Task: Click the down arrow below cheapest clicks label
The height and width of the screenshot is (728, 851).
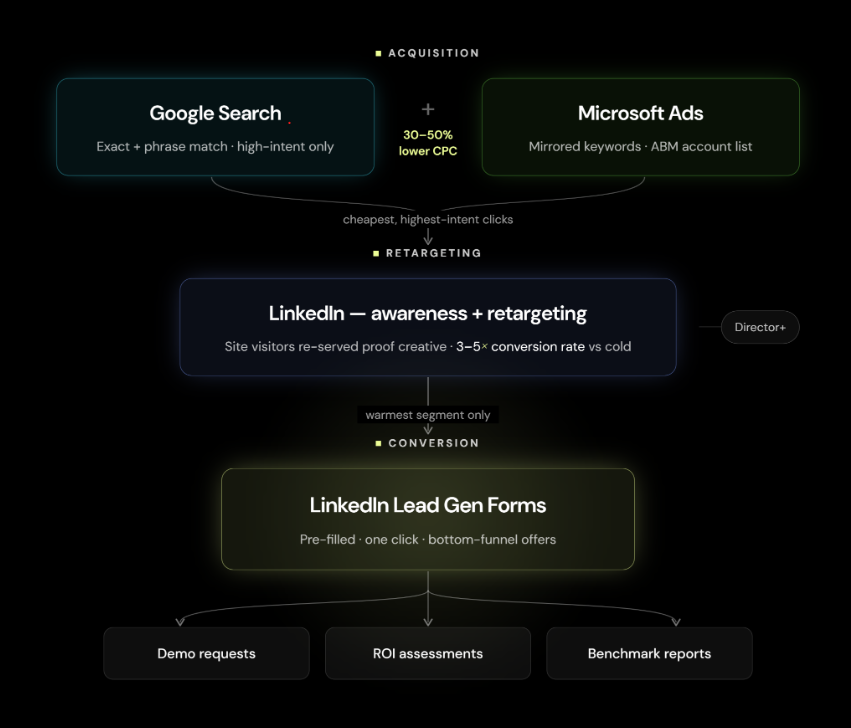Action: coord(428,236)
